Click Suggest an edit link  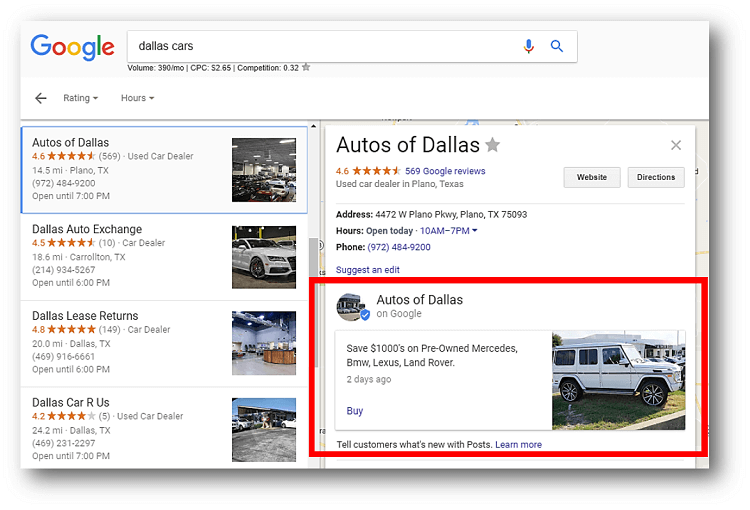pyautogui.click(x=367, y=270)
